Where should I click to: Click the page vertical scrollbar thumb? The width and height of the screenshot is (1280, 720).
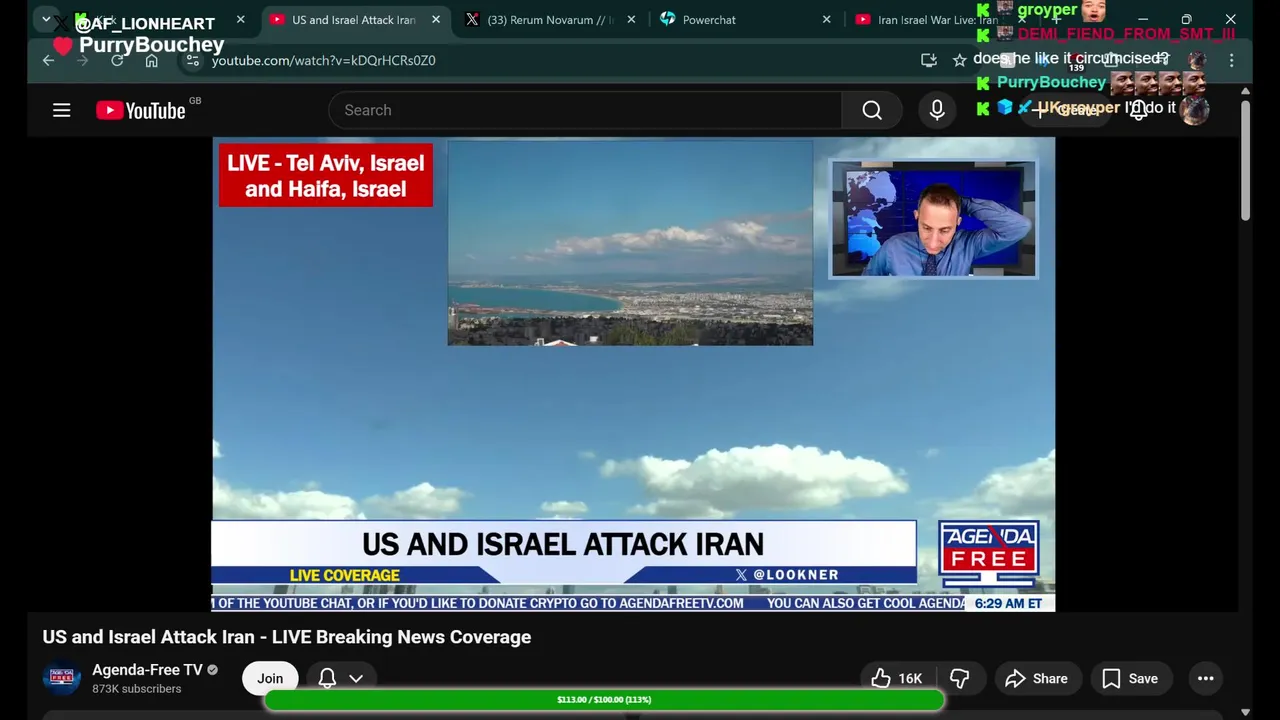pos(1245,160)
